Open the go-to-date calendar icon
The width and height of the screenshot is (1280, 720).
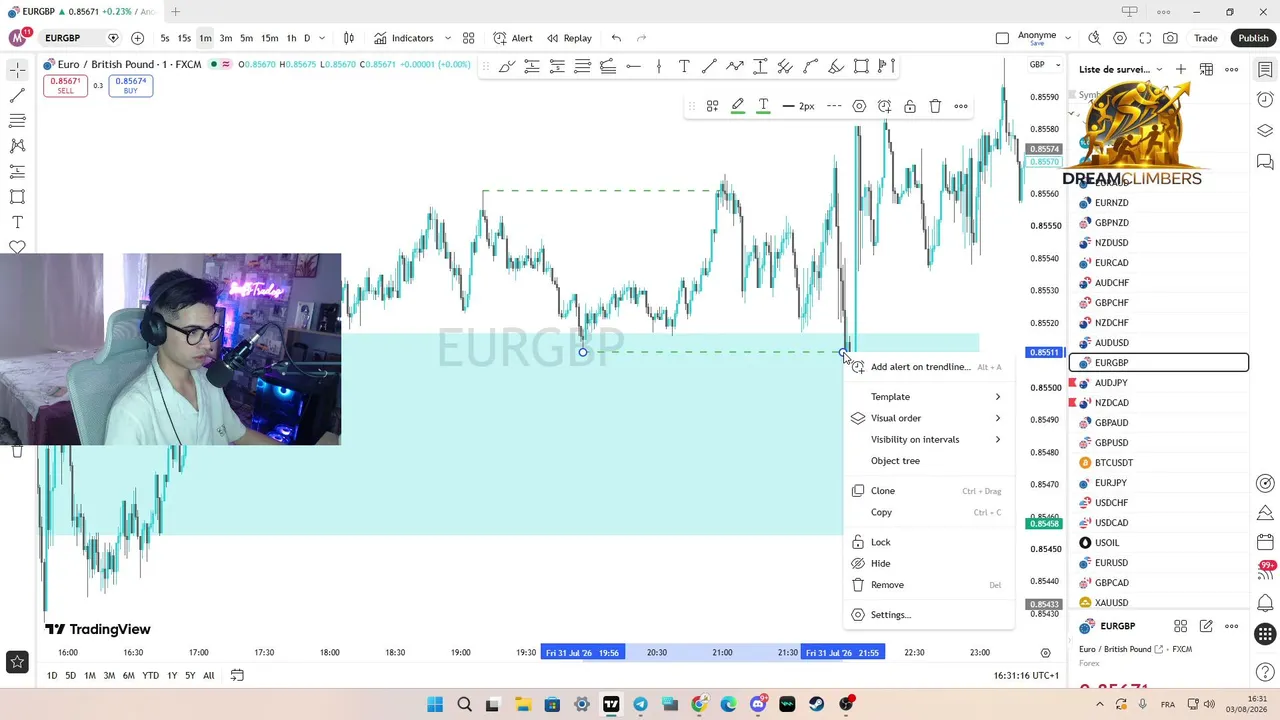click(237, 675)
